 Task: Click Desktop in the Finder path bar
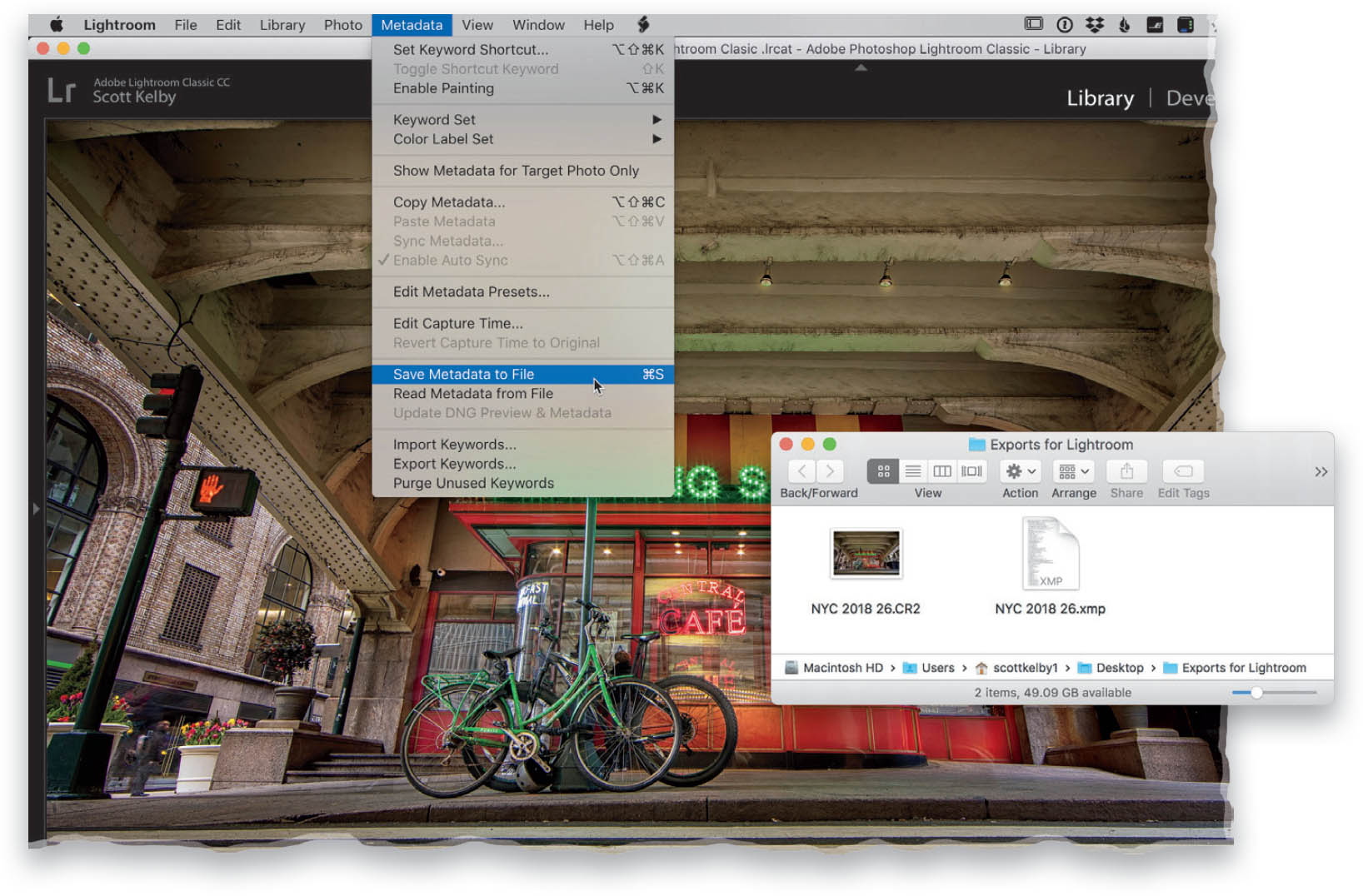click(1111, 668)
